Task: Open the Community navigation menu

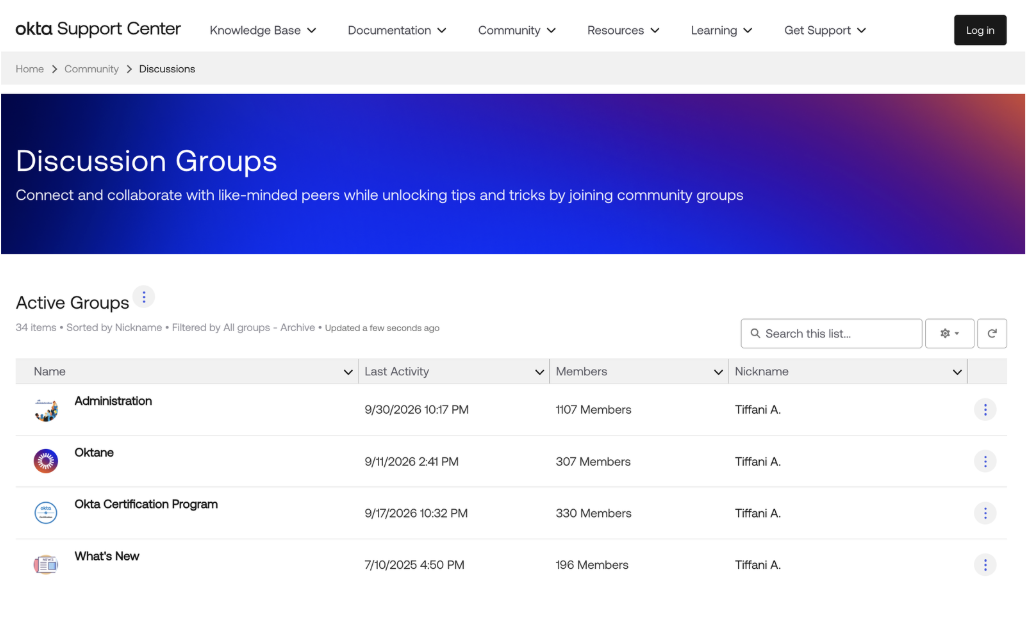Action: [x=517, y=30]
